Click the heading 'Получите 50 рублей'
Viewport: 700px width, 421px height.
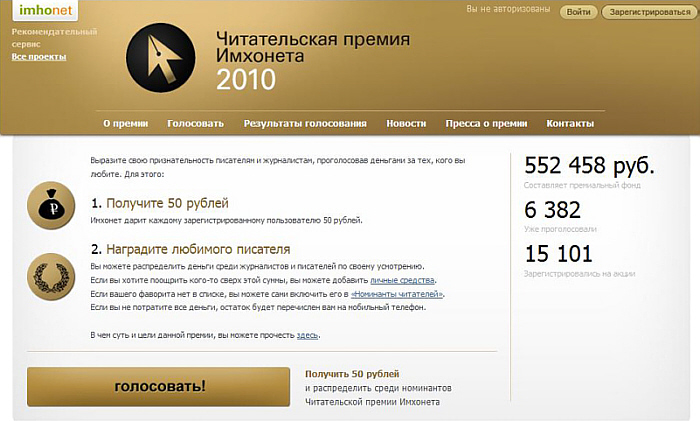[x=167, y=204]
